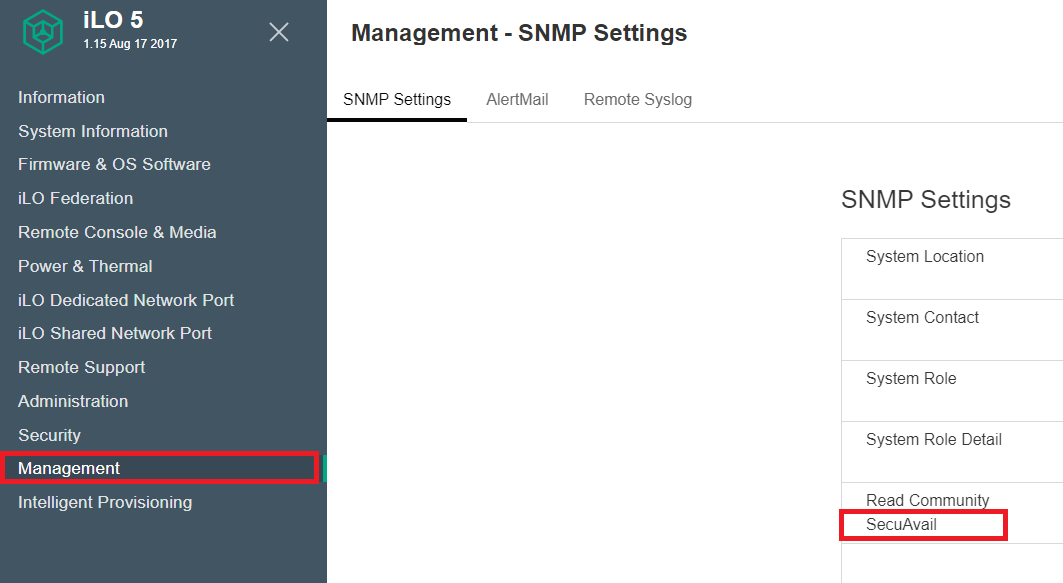Switch to the SNMP Settings tab
1063x583 pixels.
(397, 100)
